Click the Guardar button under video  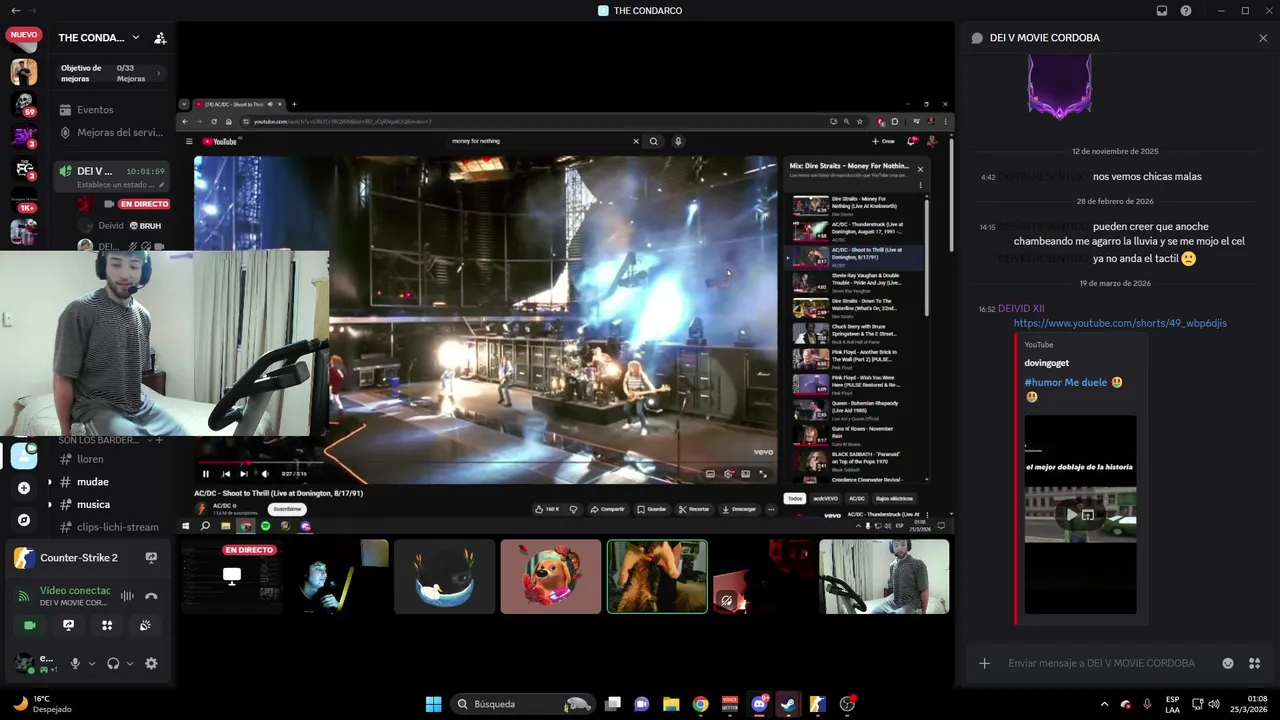point(652,509)
